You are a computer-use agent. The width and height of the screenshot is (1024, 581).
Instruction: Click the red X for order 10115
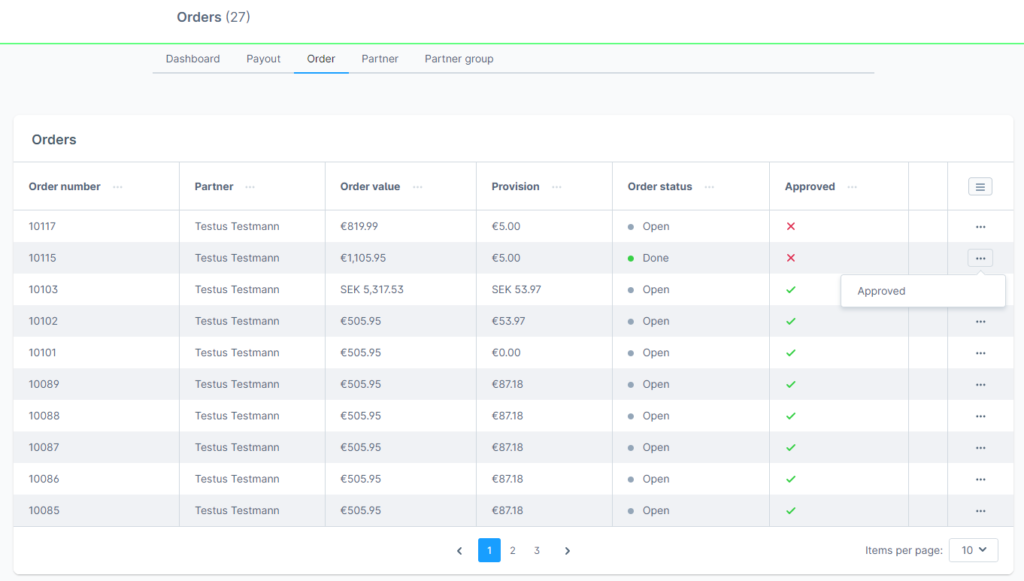point(790,258)
